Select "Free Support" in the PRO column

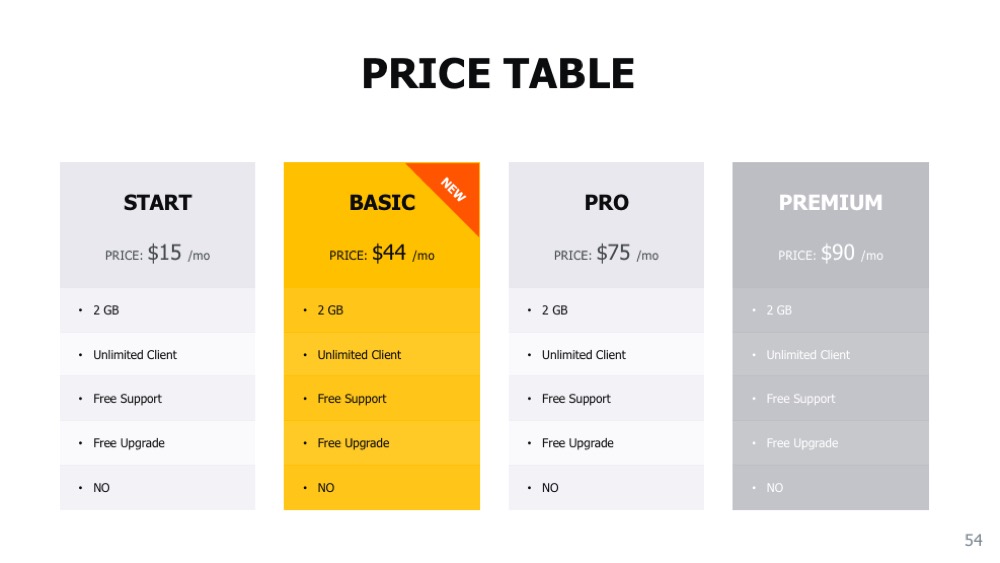[575, 399]
